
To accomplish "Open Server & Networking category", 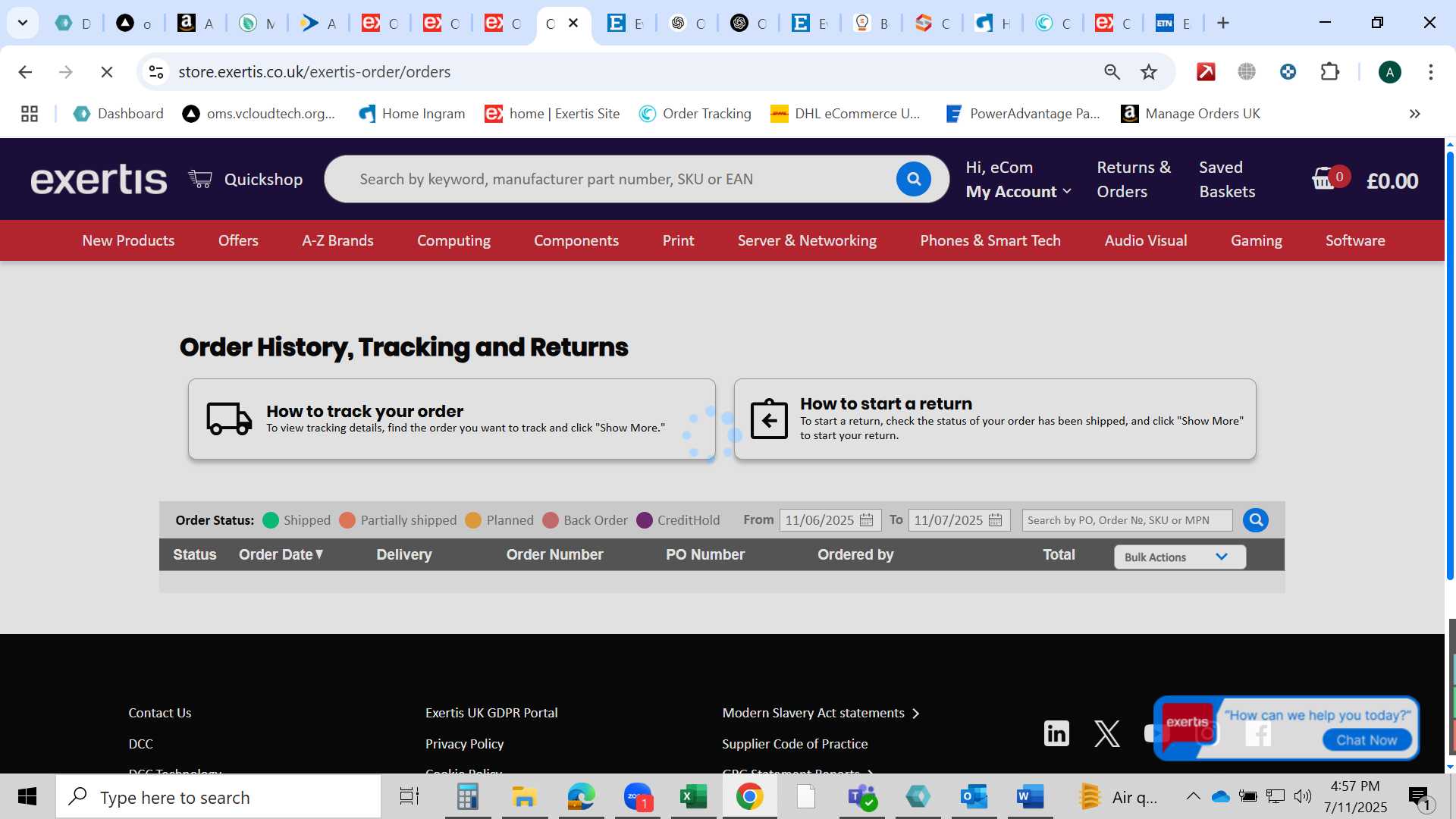I will [807, 240].
